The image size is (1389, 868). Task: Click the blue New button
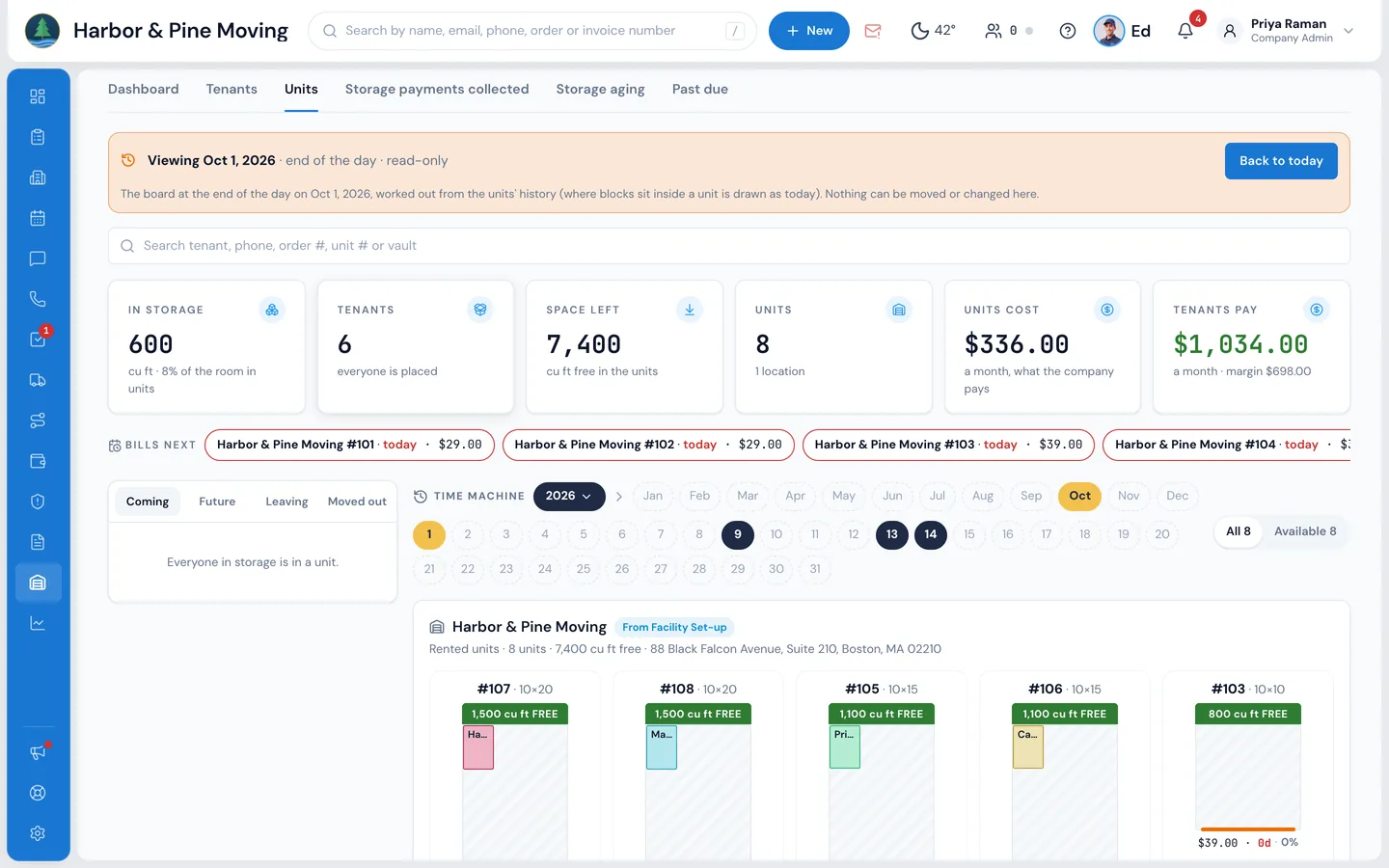click(808, 31)
